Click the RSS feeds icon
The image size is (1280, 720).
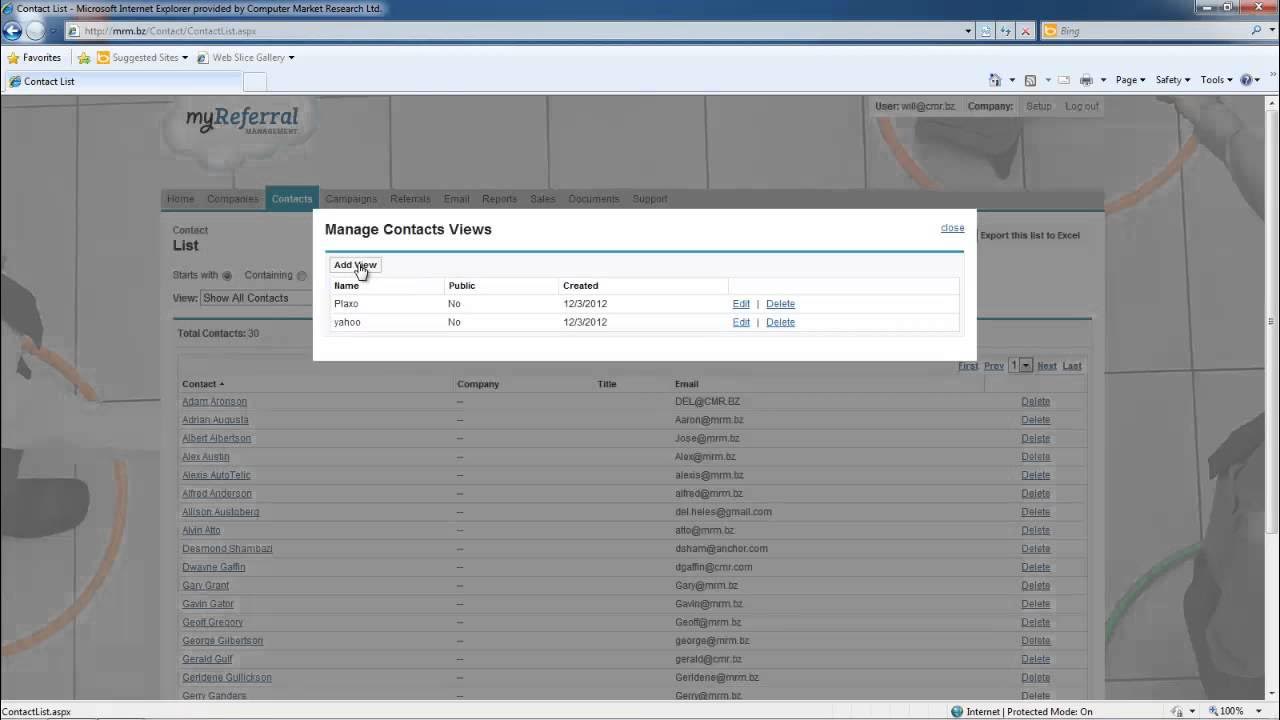pos(1030,80)
